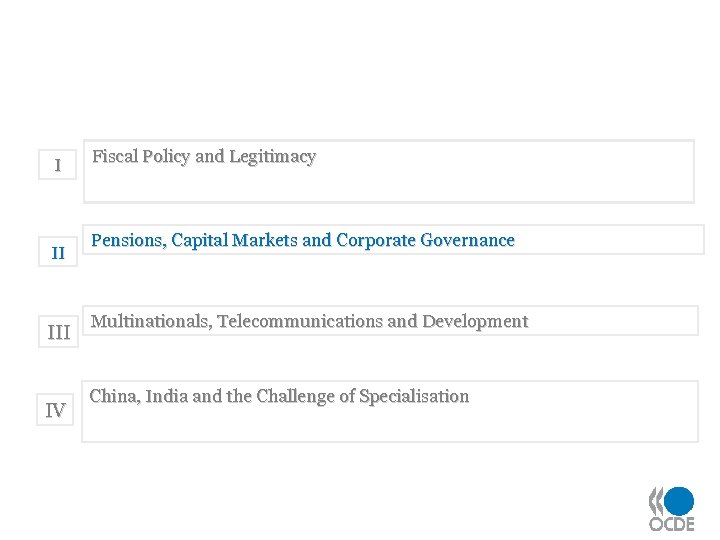Select the Roman numeral II box
The height and width of the screenshot is (540, 720).
58,253
